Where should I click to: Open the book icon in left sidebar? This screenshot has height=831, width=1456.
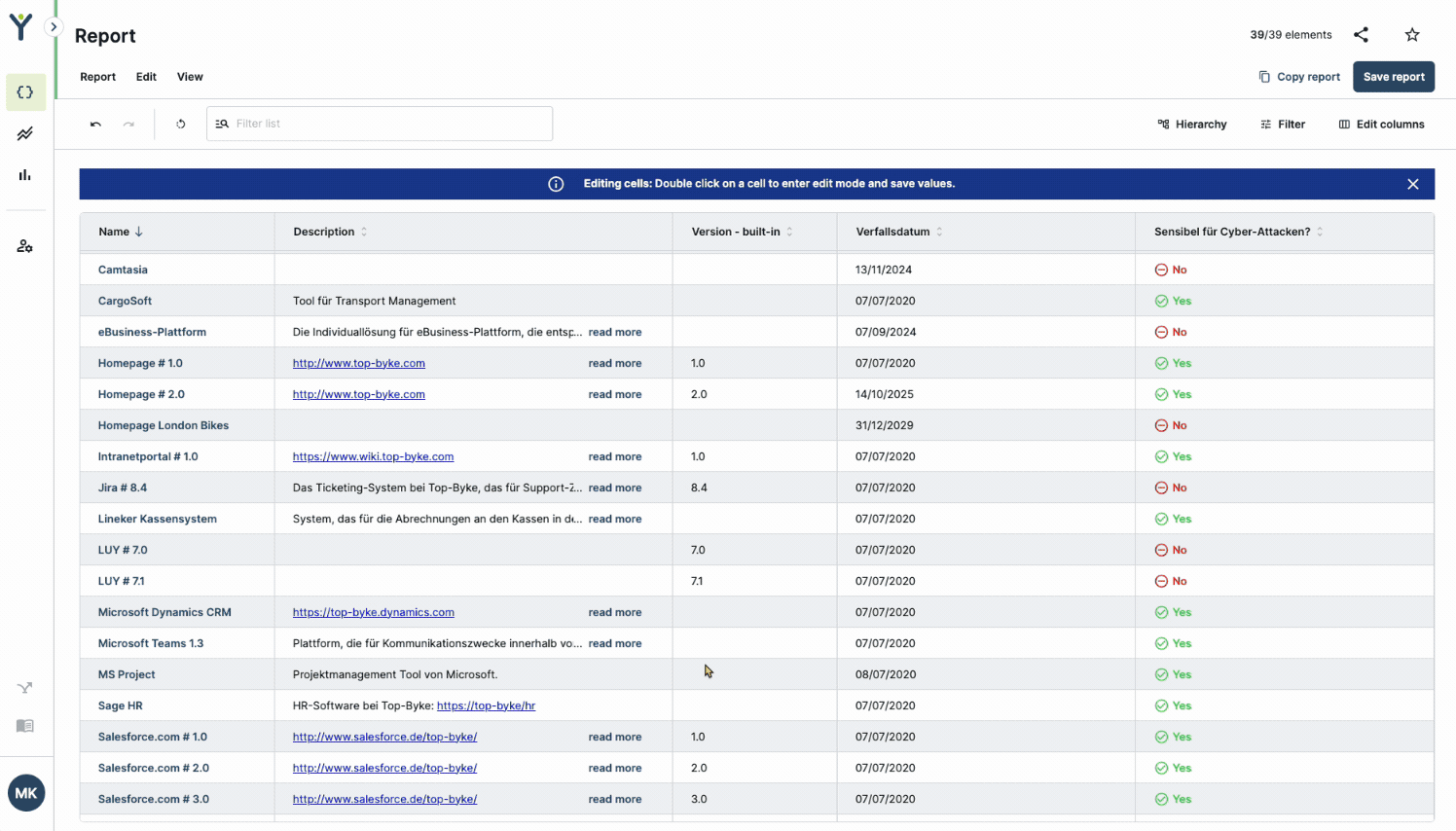(25, 726)
